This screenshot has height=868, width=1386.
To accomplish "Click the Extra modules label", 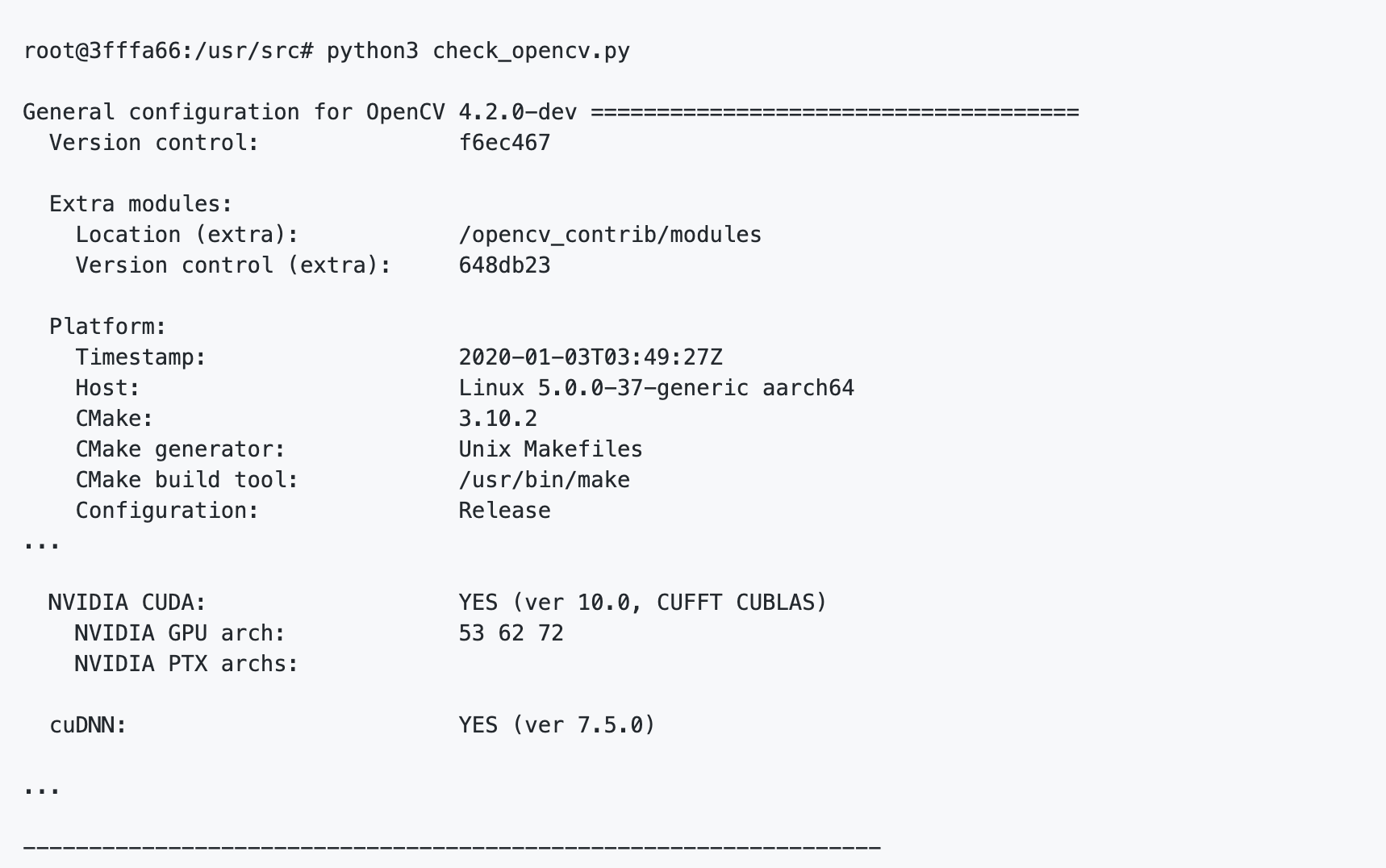I will [140, 204].
